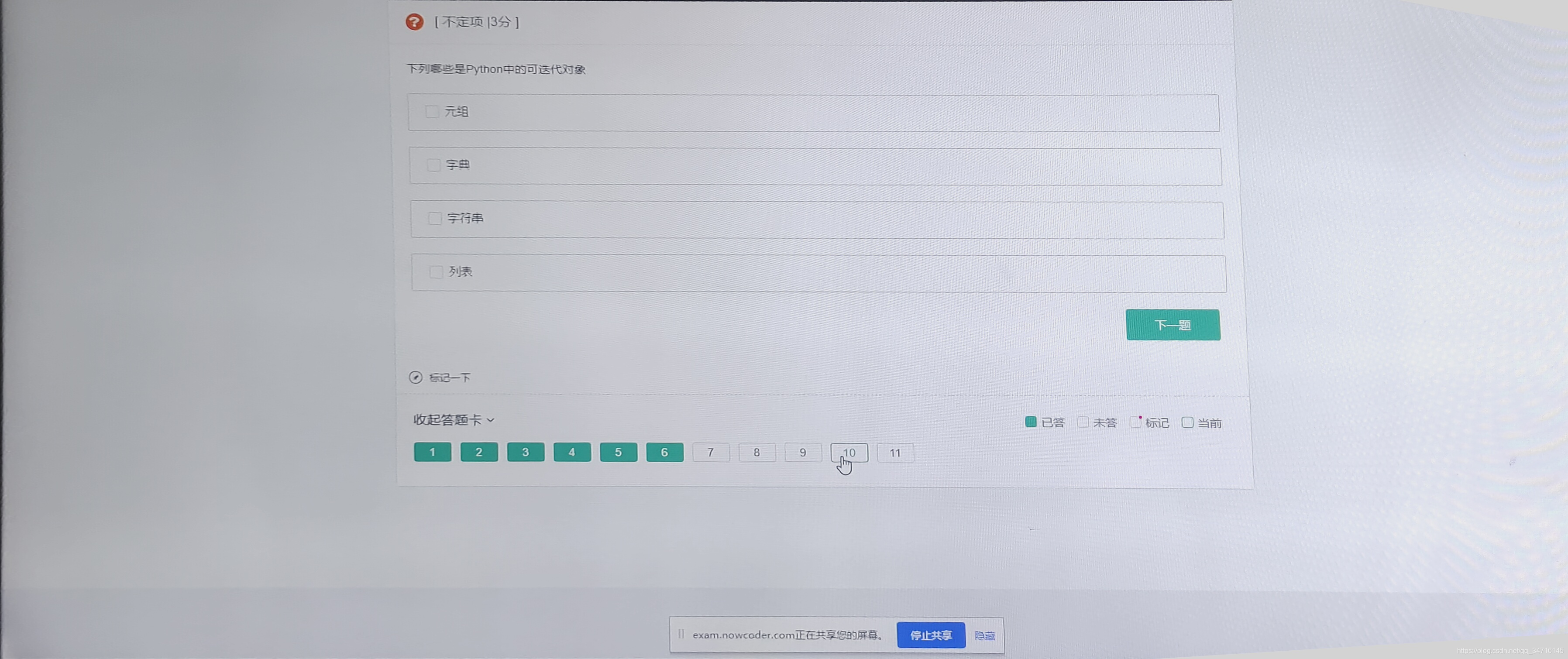
Task: Go to question 3 in answer card
Action: pyautogui.click(x=525, y=452)
